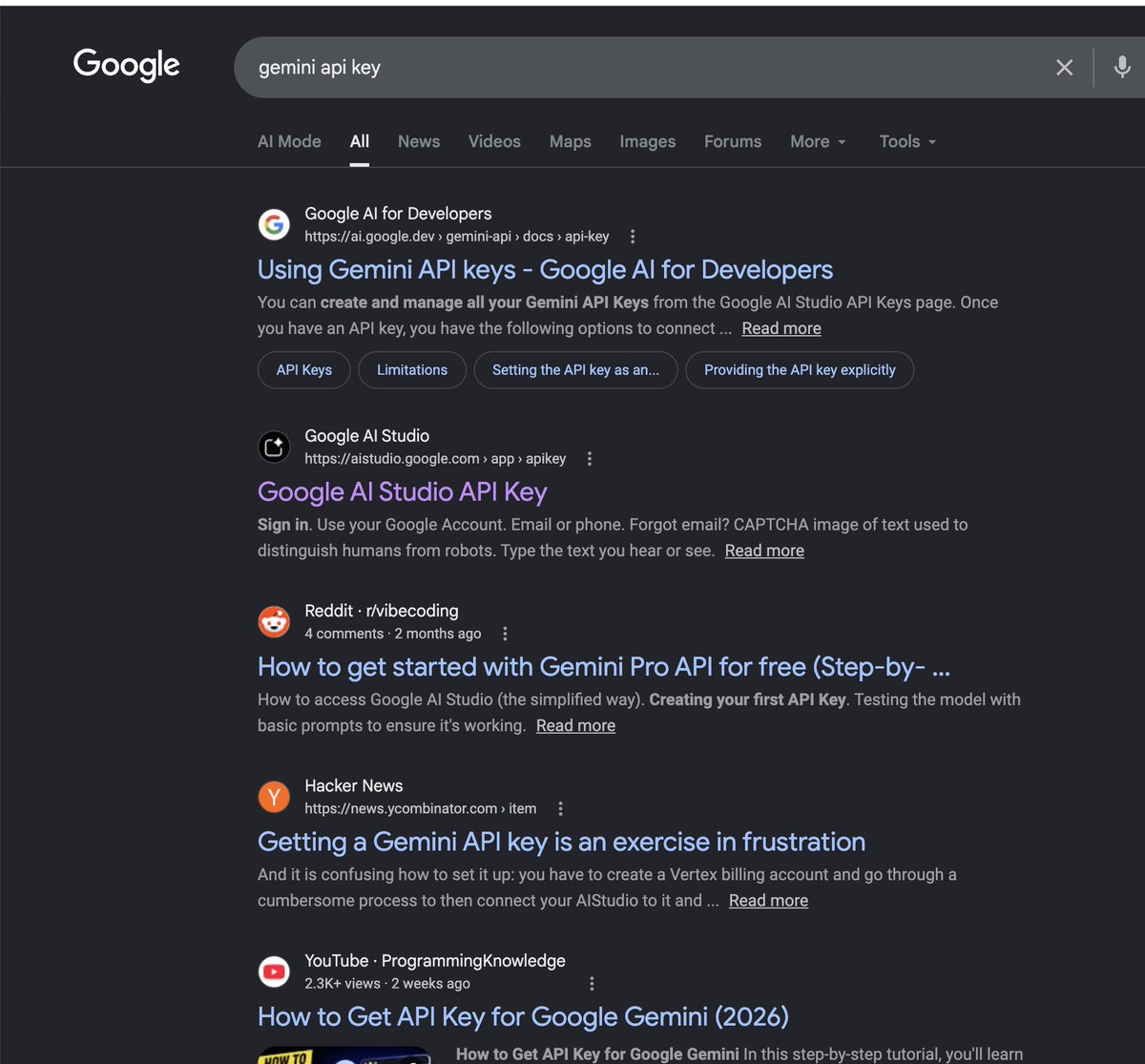
Task: Click the Google AI for Developers favicon
Action: [274, 224]
